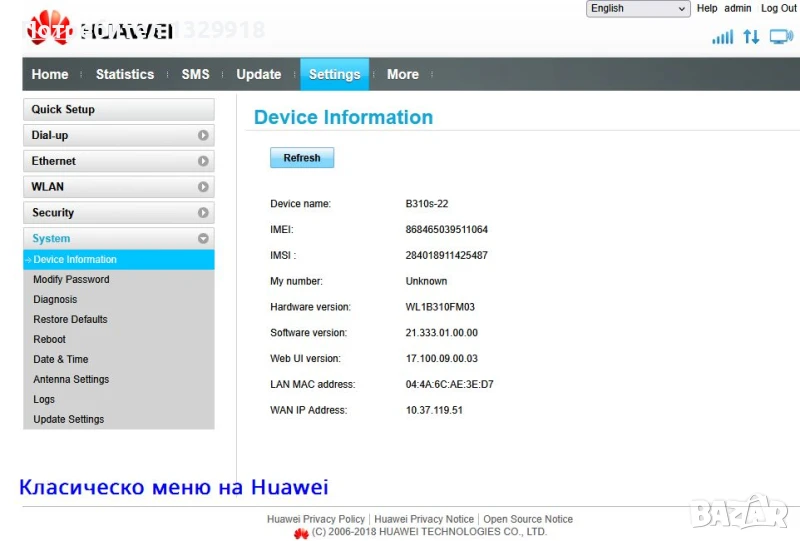Open Quick Setup from the sidebar
Viewport: 800px width, 541px height.
pyautogui.click(x=118, y=109)
